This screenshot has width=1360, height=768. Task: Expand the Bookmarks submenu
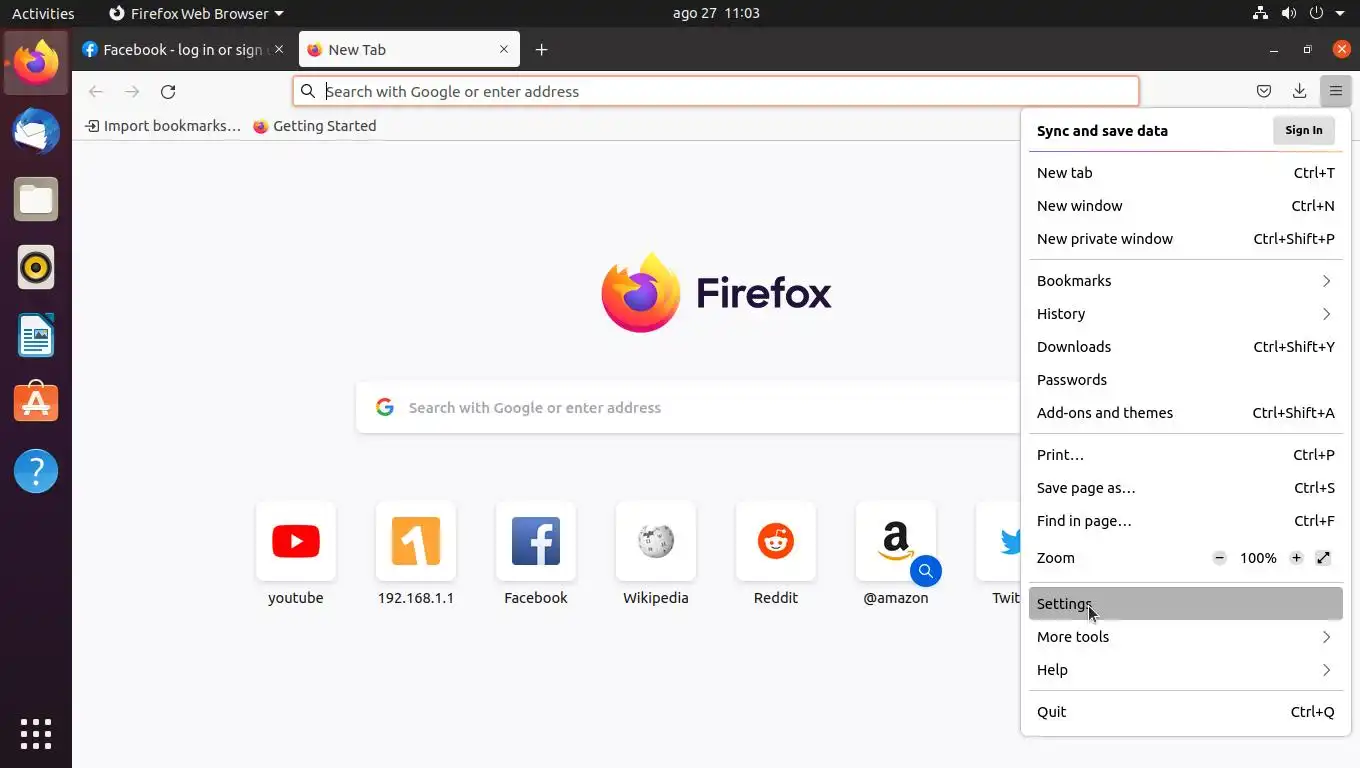tap(1186, 281)
